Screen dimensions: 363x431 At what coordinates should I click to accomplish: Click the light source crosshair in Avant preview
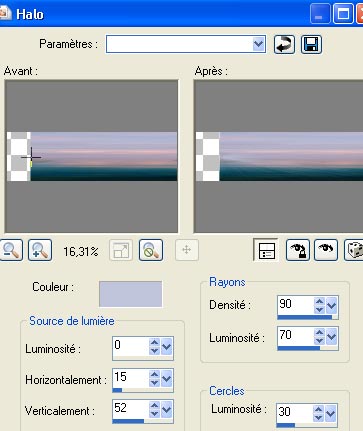pos(31,157)
